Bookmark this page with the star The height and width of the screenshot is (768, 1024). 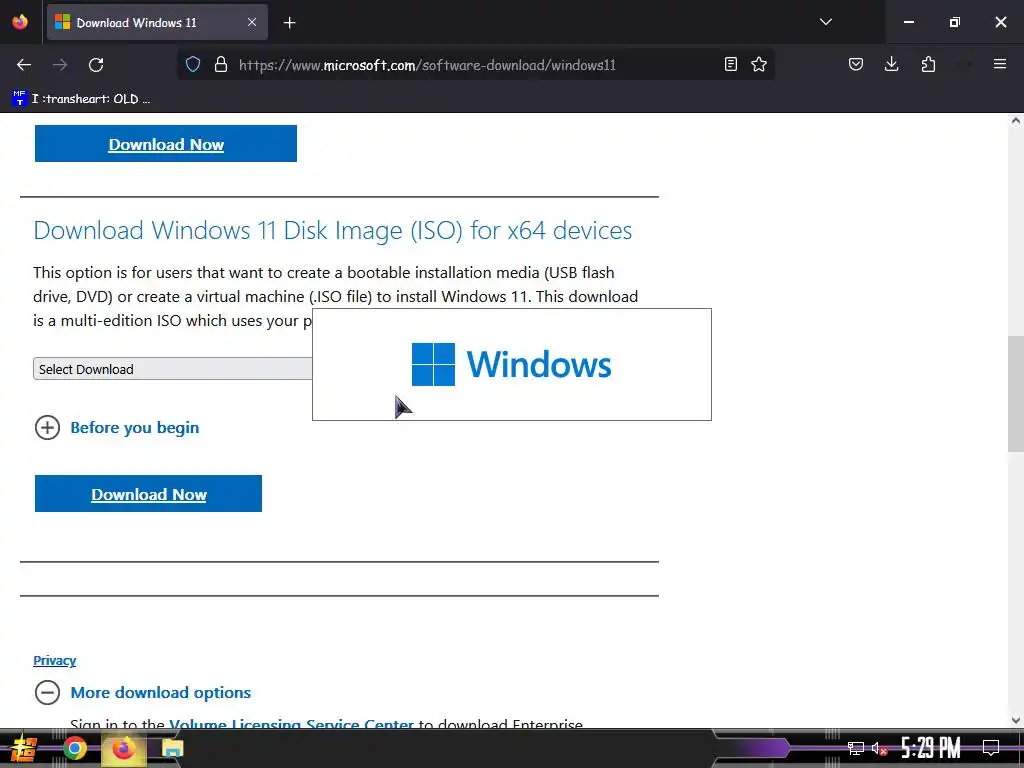tap(759, 64)
